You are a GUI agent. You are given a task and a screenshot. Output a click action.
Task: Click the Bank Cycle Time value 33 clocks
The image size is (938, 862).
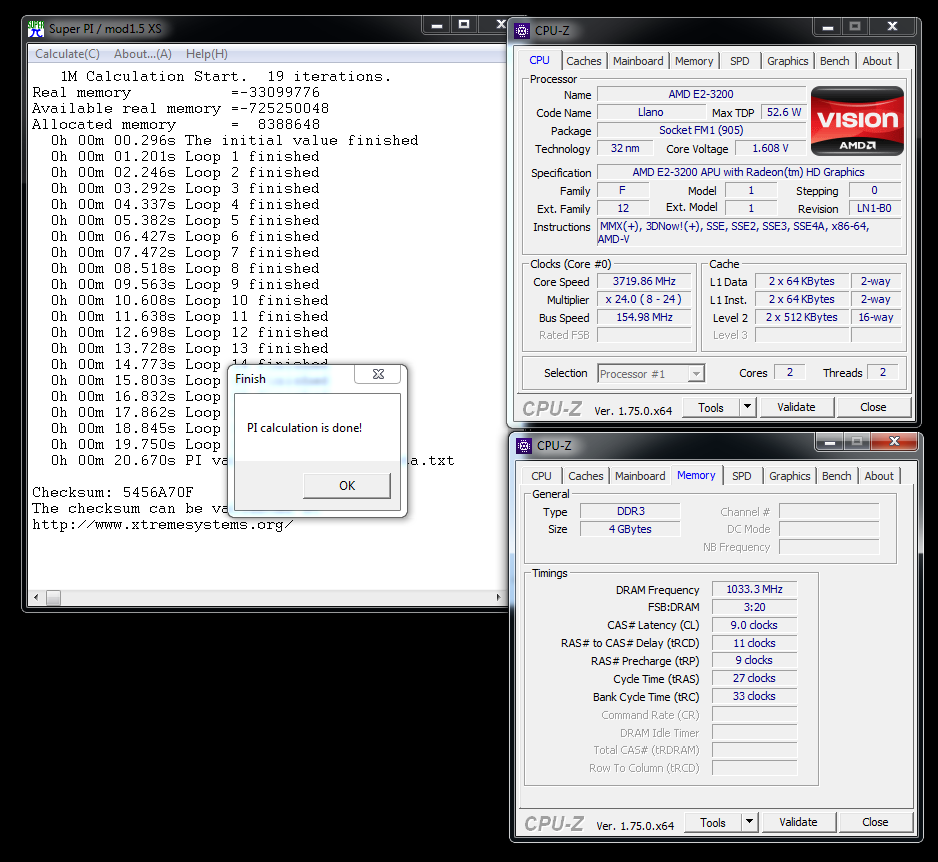754,696
